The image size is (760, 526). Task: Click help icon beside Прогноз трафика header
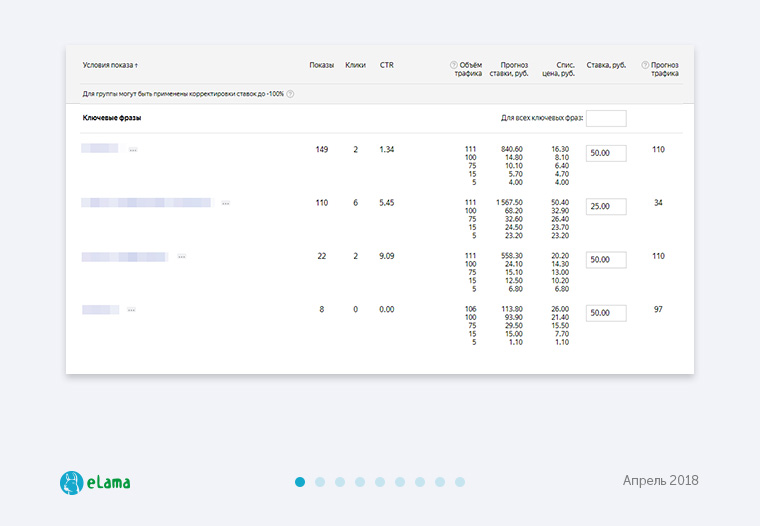(645, 65)
